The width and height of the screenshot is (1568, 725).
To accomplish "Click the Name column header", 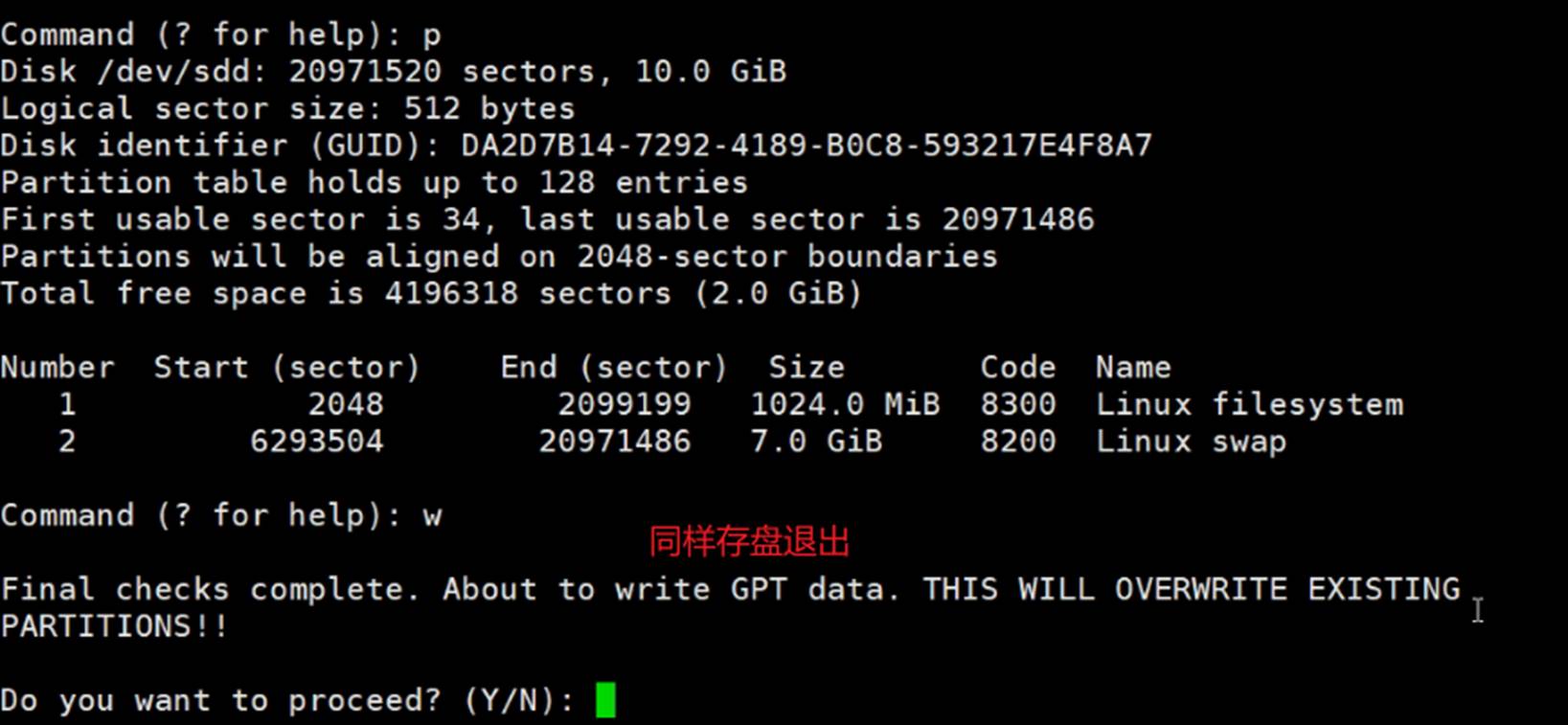I will 1132,368.
